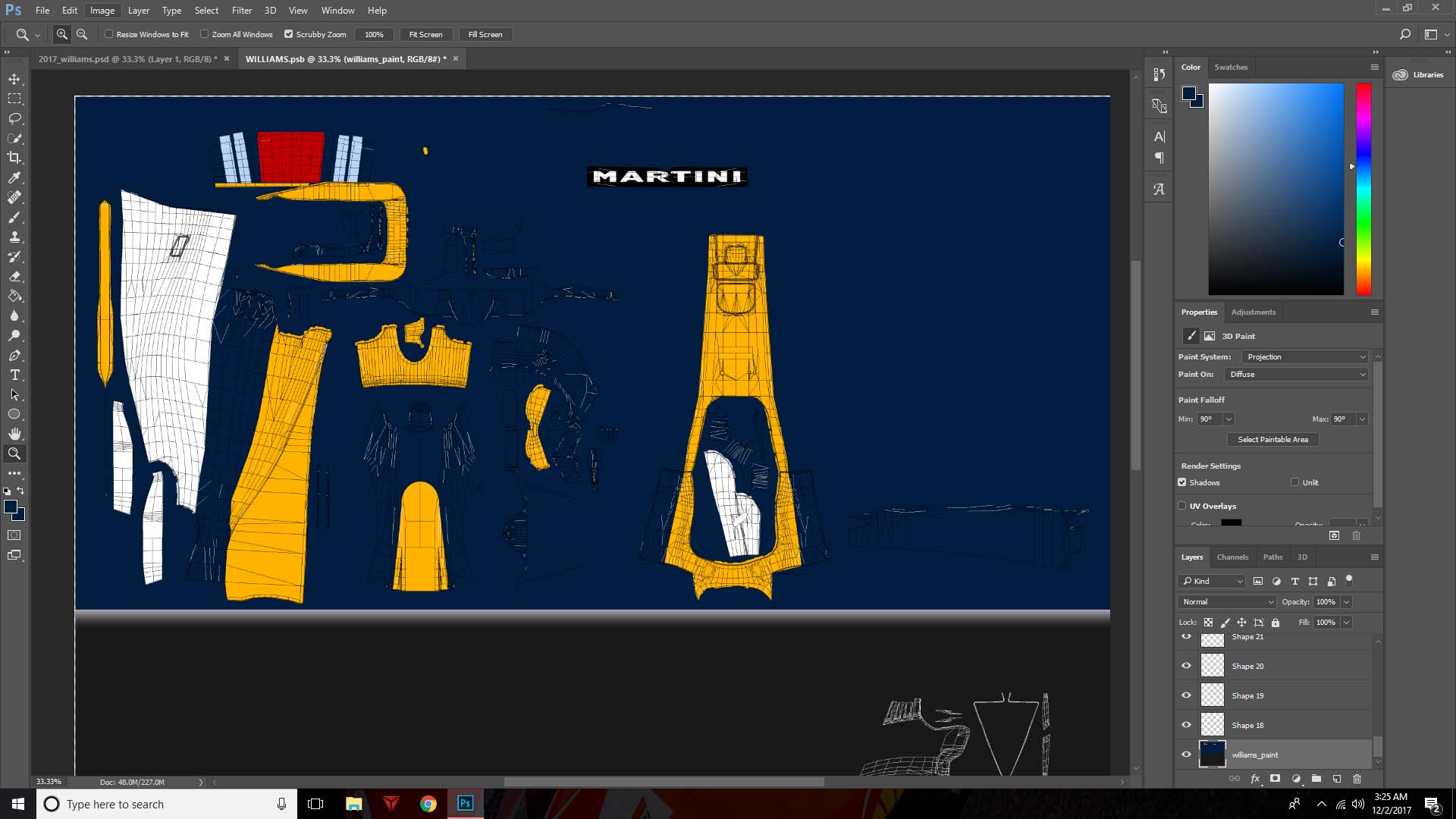Viewport: 1456px width, 819px height.
Task: Select the Crop tool
Action: point(14,158)
